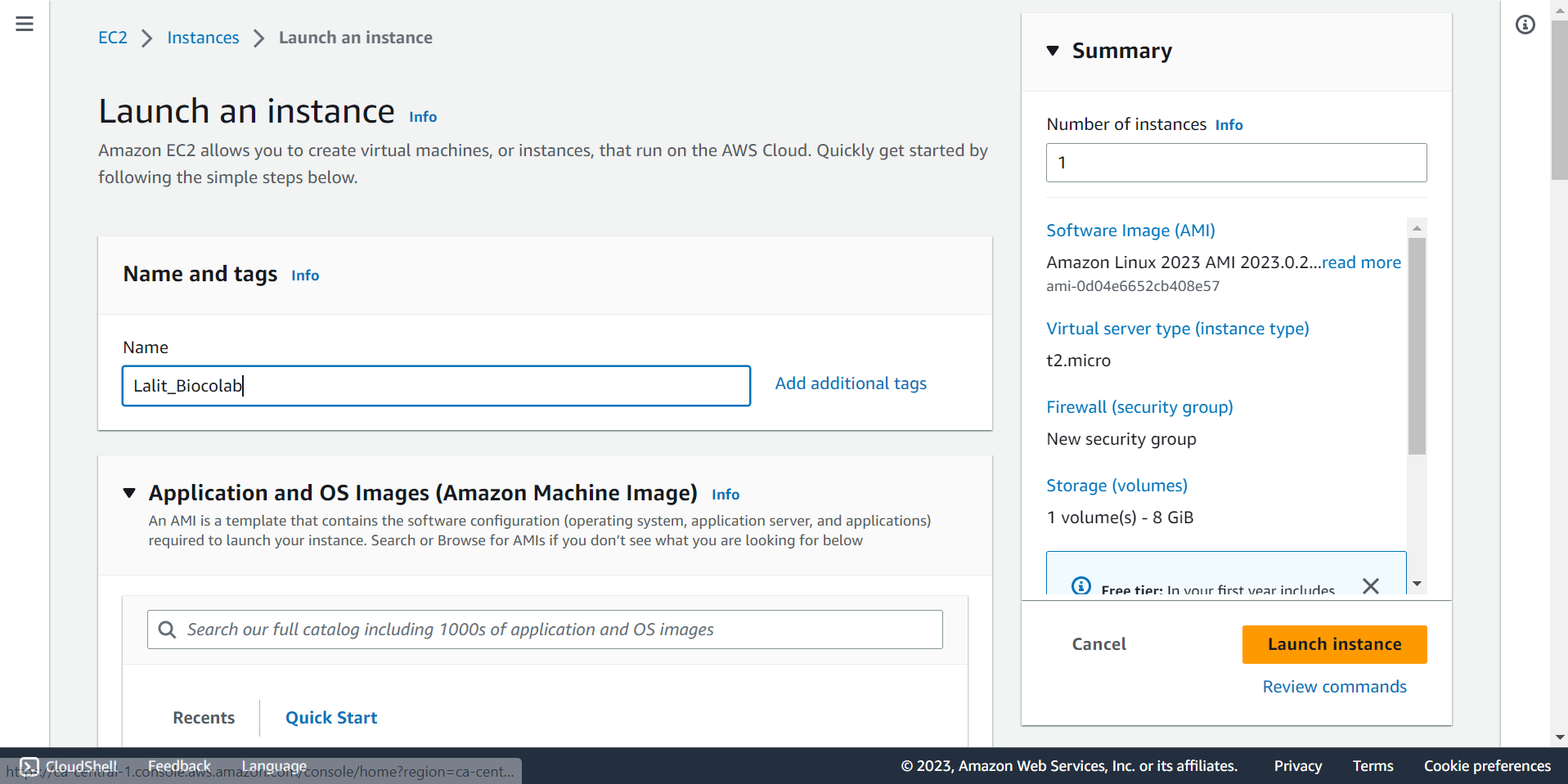Open Terms footer link
The height and width of the screenshot is (784, 1568).
(1373, 766)
